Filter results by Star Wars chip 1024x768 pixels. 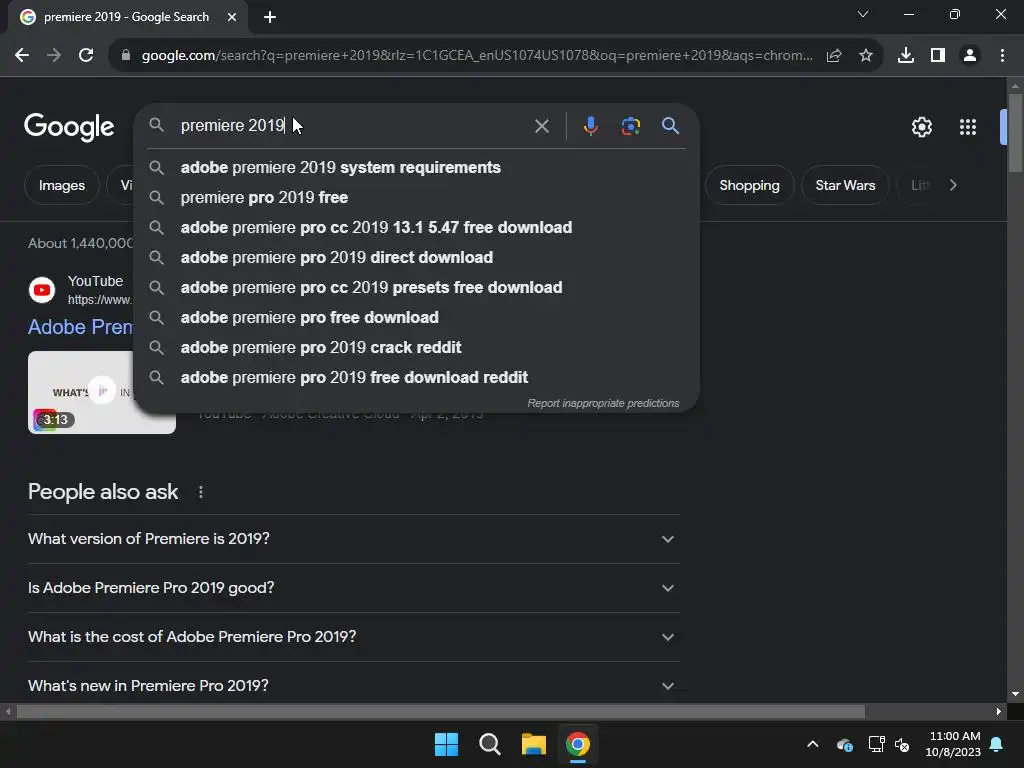point(845,185)
